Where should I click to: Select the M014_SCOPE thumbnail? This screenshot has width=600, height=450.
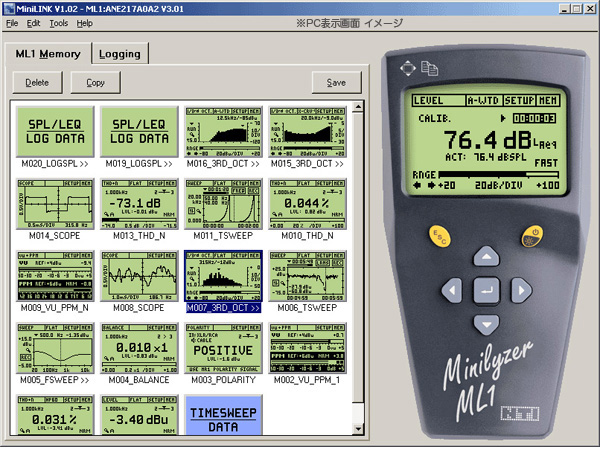[x=55, y=204]
